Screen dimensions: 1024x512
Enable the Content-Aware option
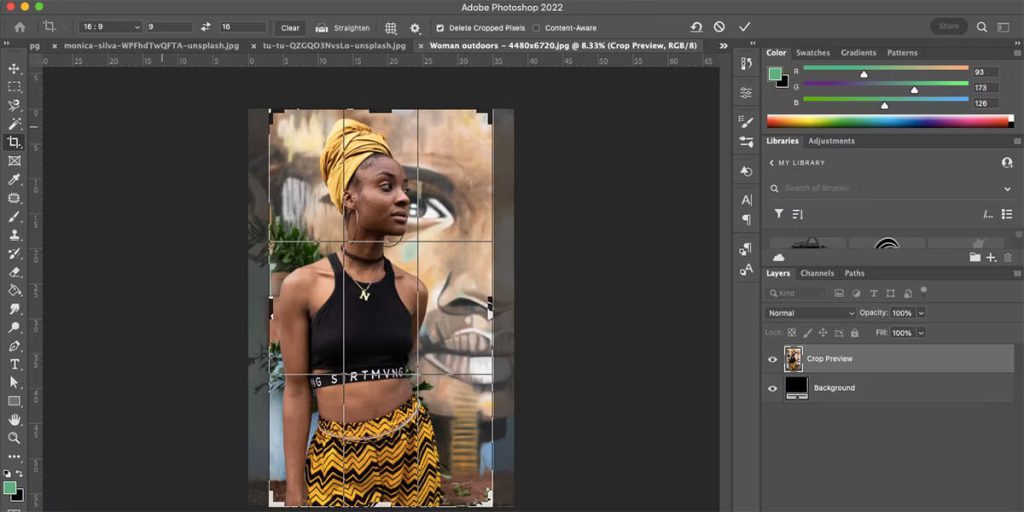click(x=536, y=28)
